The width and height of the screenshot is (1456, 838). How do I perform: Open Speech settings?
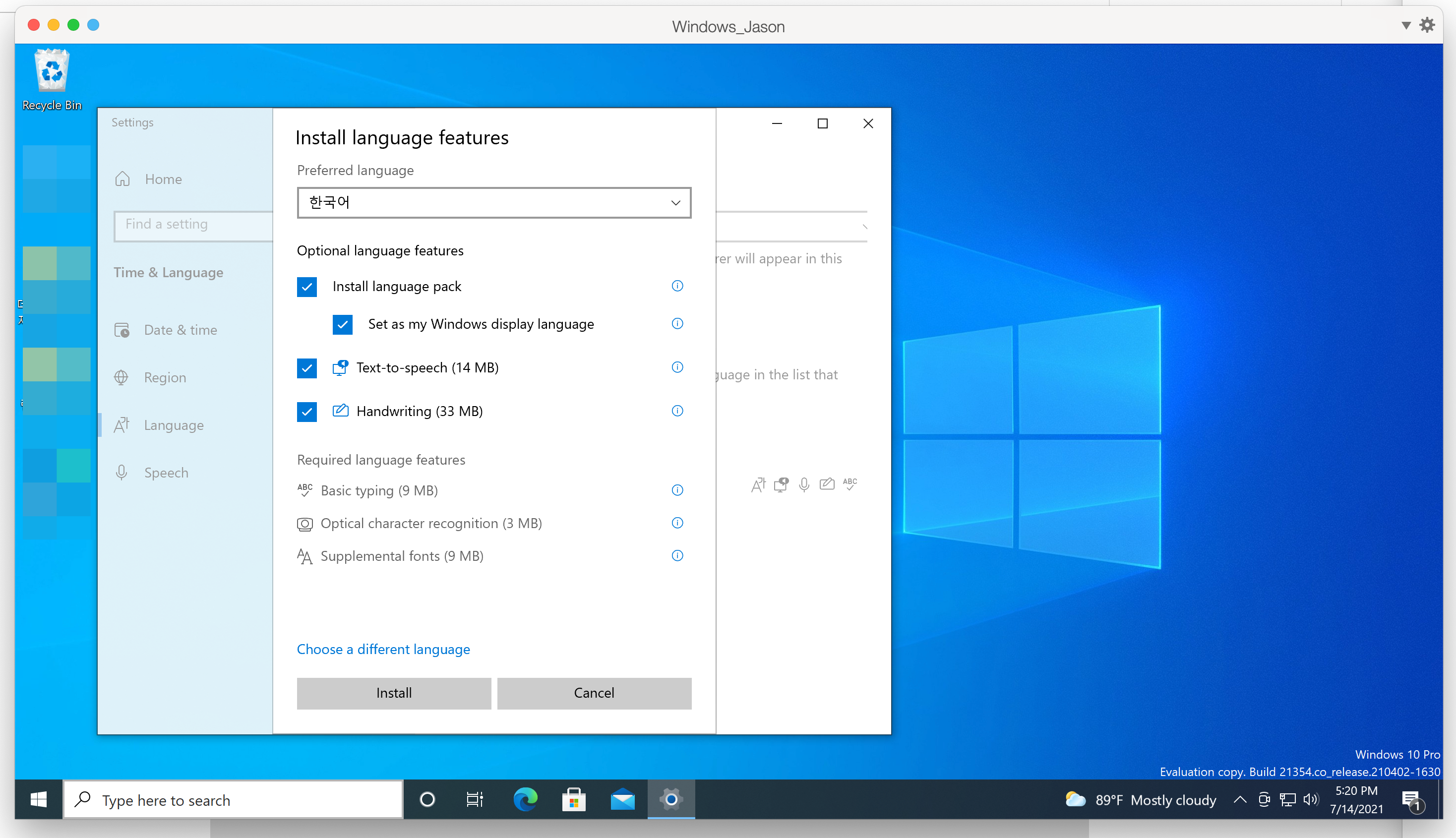[151, 473]
